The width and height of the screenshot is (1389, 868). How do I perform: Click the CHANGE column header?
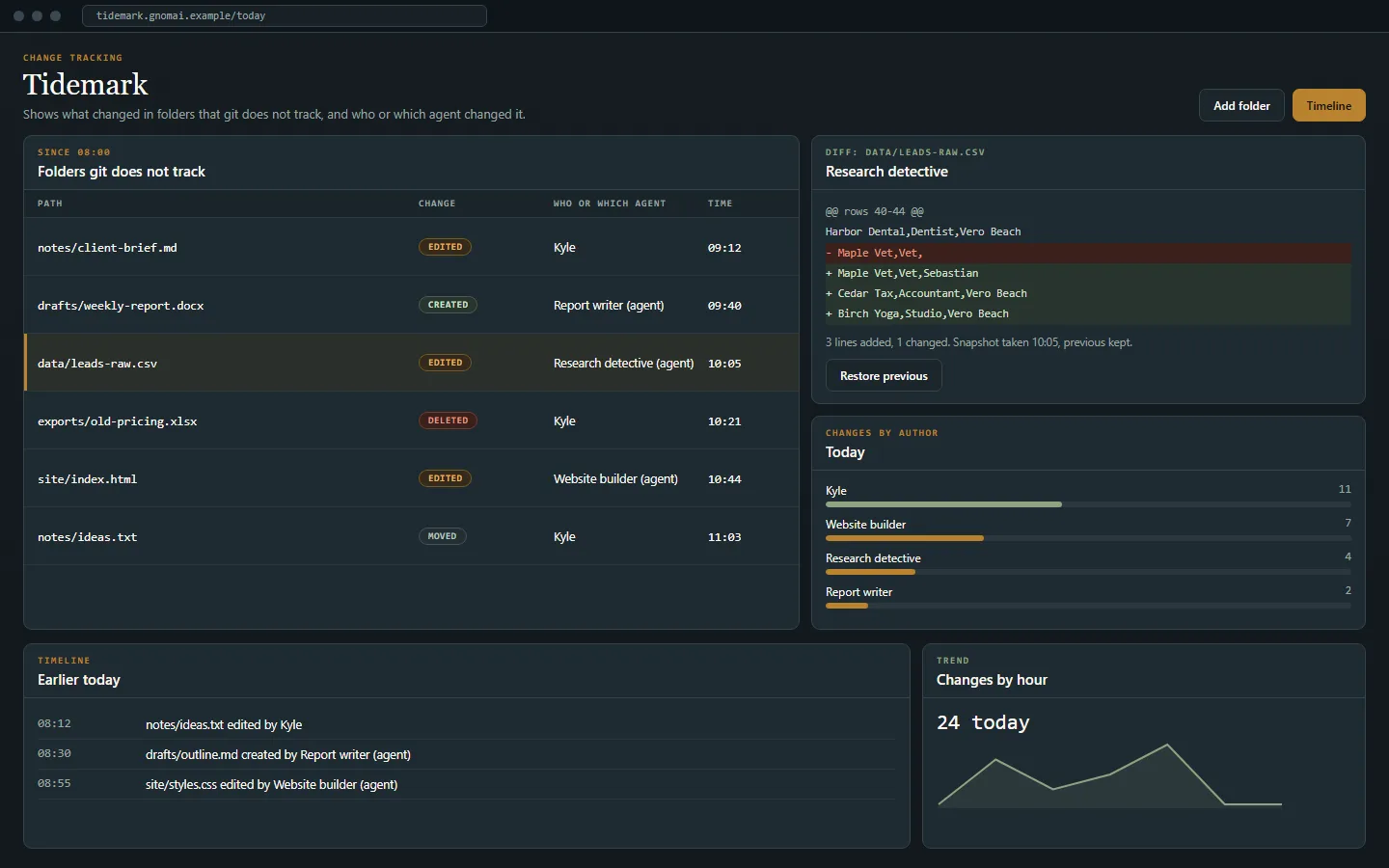tap(437, 203)
